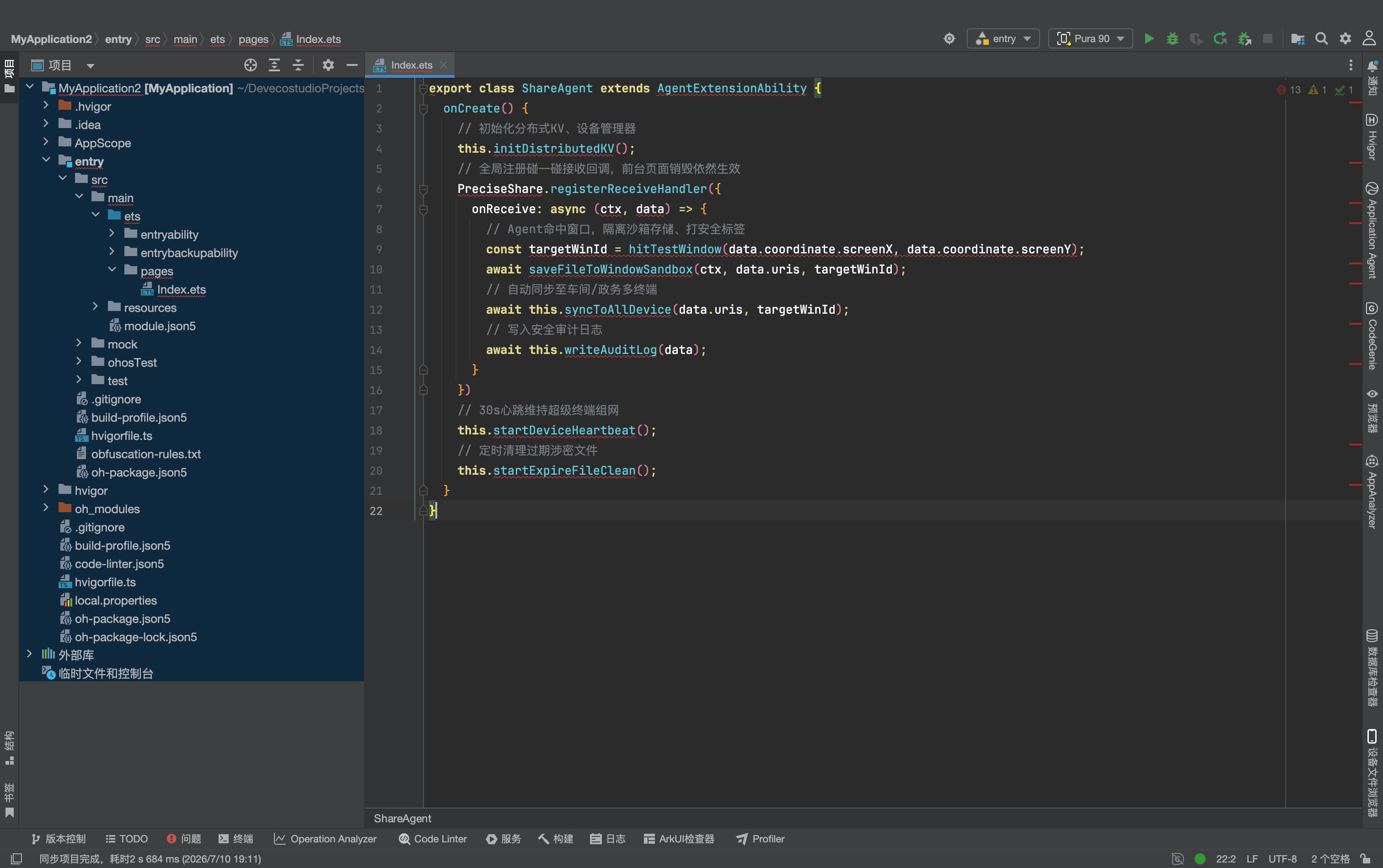Screen dimensions: 1383x868
Task: Collapse the entry module node
Action: click(x=46, y=161)
